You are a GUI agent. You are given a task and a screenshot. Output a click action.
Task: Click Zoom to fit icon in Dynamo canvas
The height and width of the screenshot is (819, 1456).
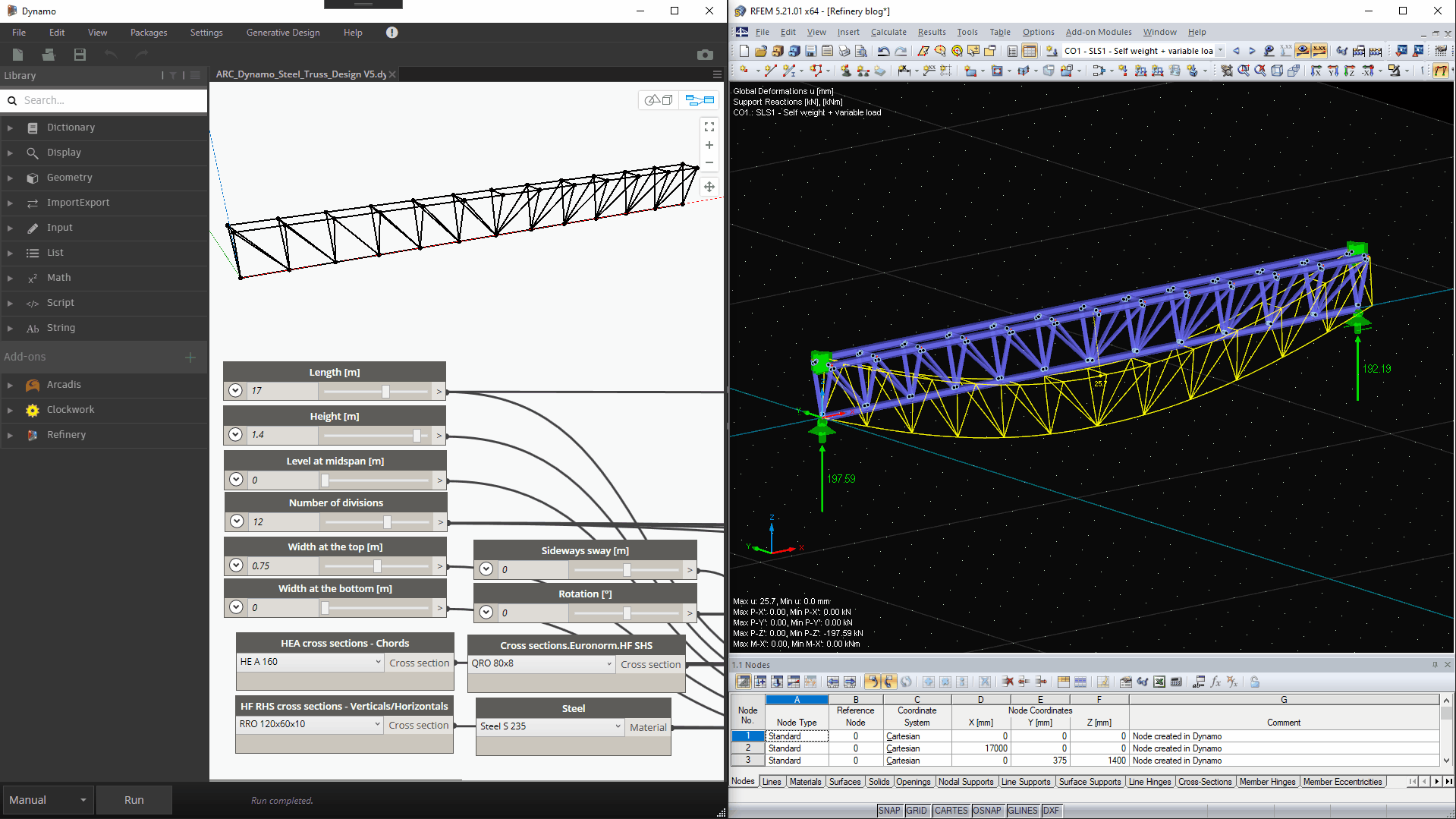pyautogui.click(x=709, y=127)
